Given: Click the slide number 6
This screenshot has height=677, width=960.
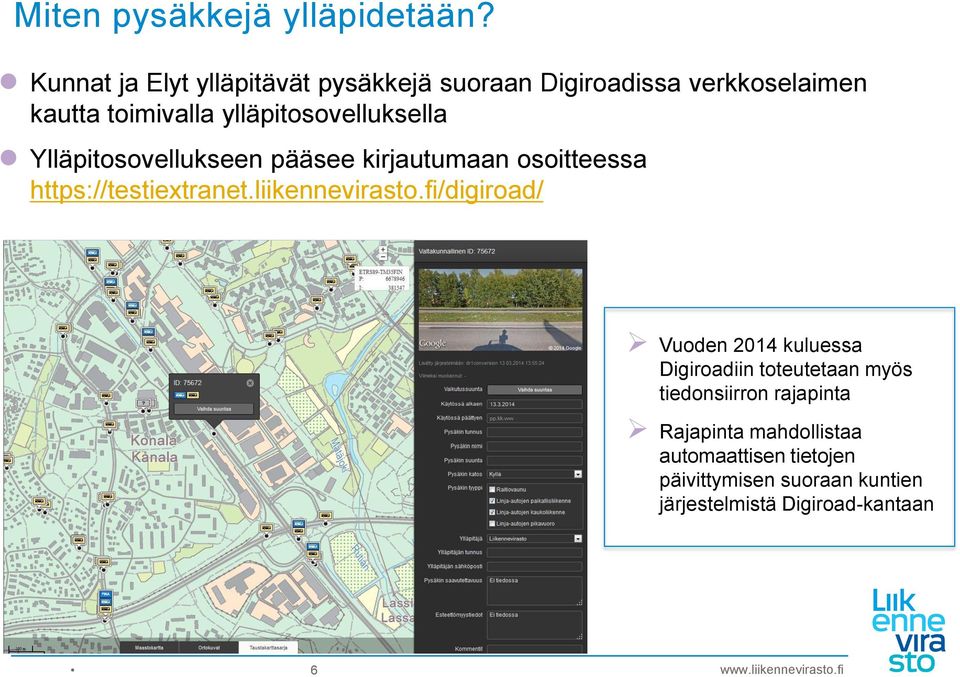Looking at the screenshot, I should click(314, 670).
